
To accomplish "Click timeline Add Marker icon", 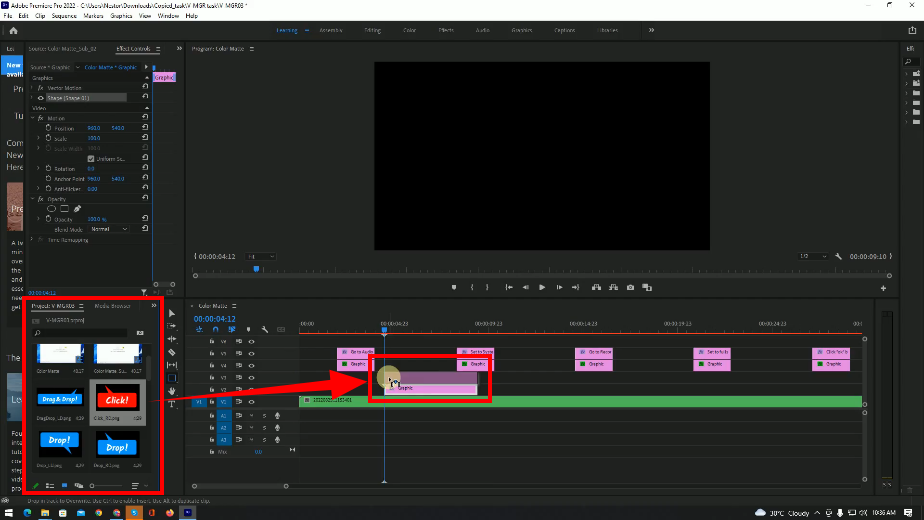I will (x=249, y=330).
